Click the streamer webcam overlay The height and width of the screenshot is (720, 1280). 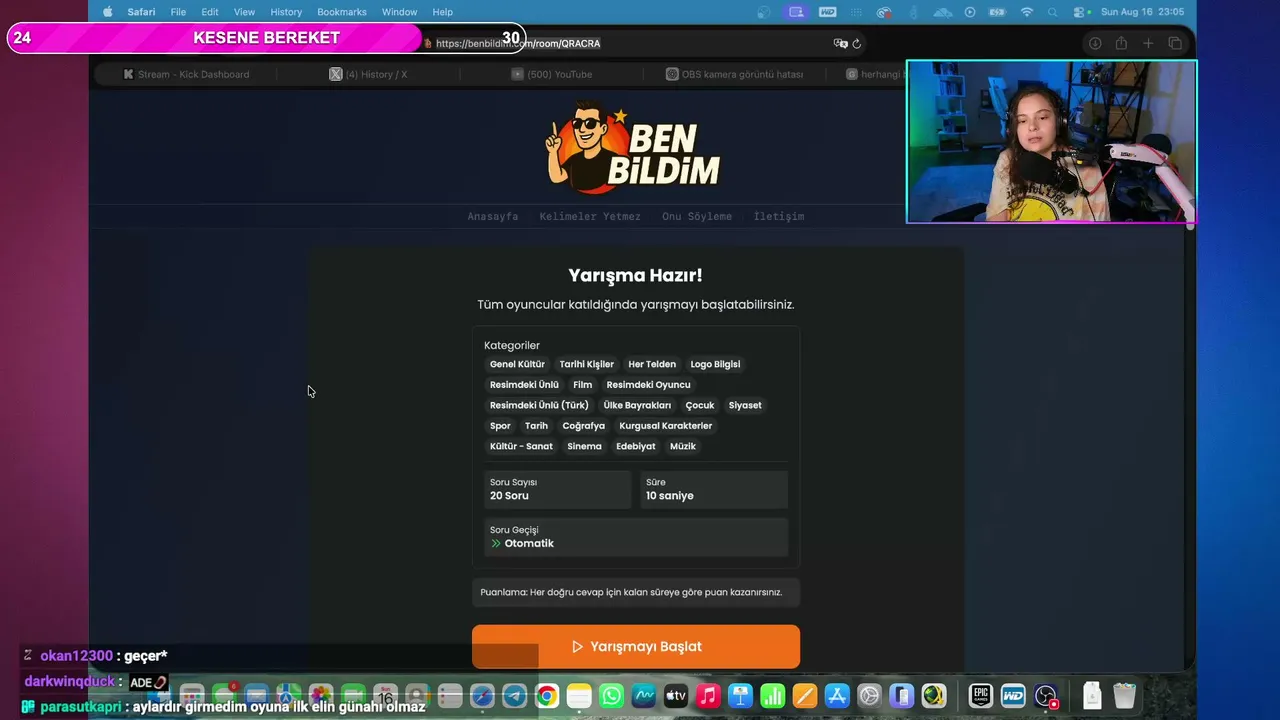click(1051, 142)
